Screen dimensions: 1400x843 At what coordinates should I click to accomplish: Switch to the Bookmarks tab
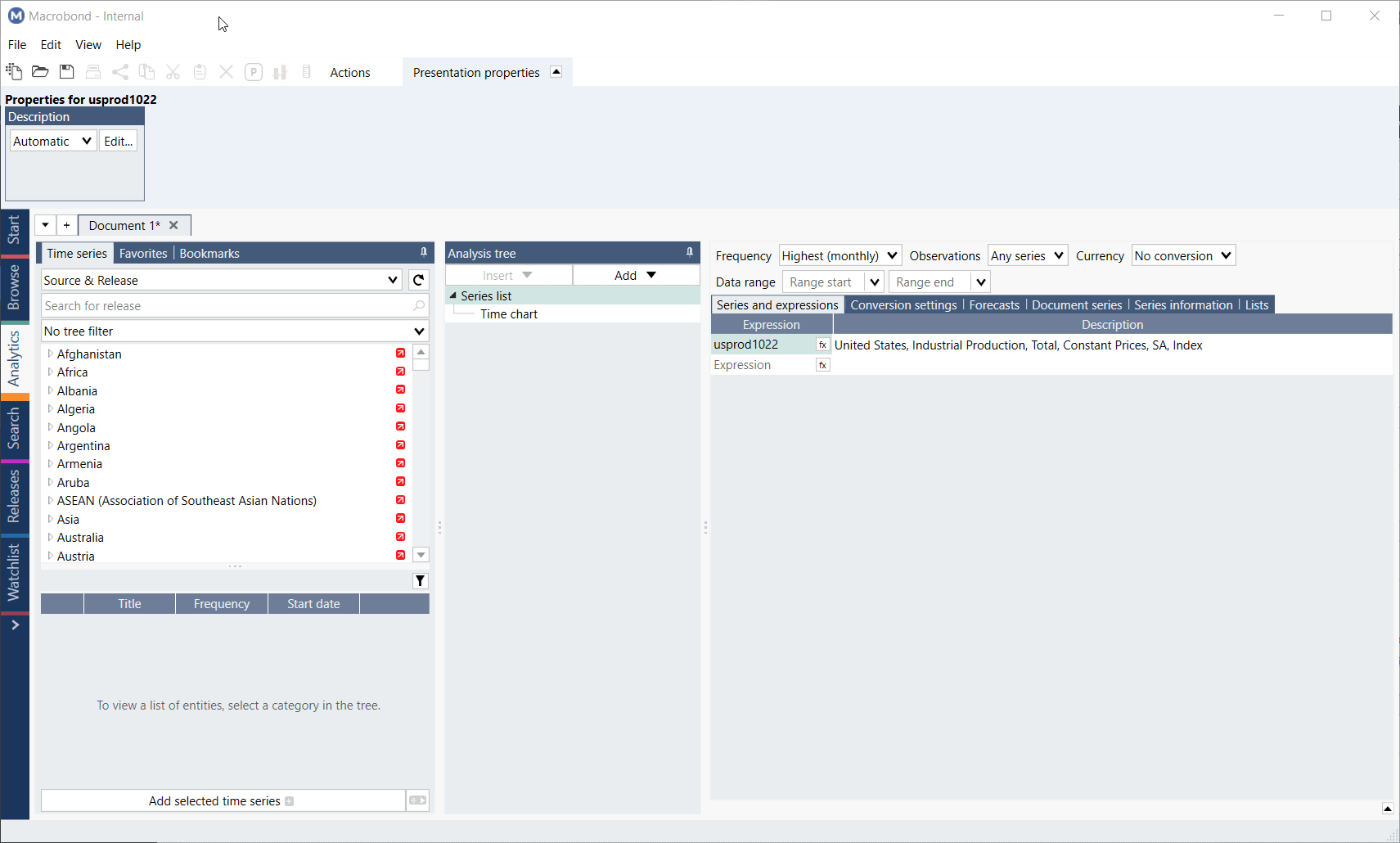coord(209,253)
